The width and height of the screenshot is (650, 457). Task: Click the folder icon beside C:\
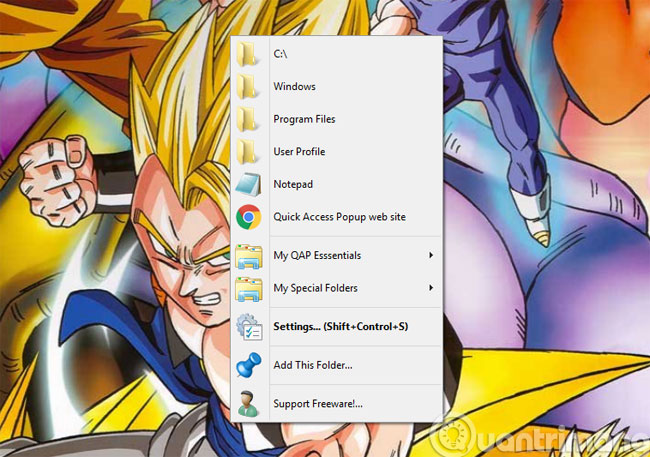[248, 55]
